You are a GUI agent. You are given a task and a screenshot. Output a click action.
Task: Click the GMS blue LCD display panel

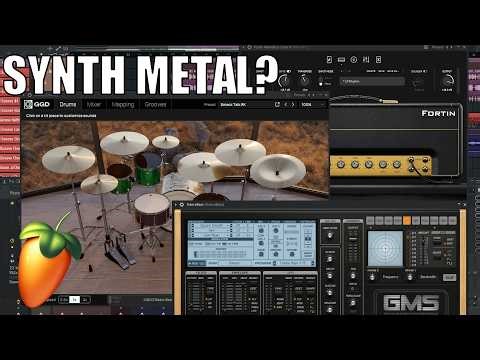click(x=251, y=243)
